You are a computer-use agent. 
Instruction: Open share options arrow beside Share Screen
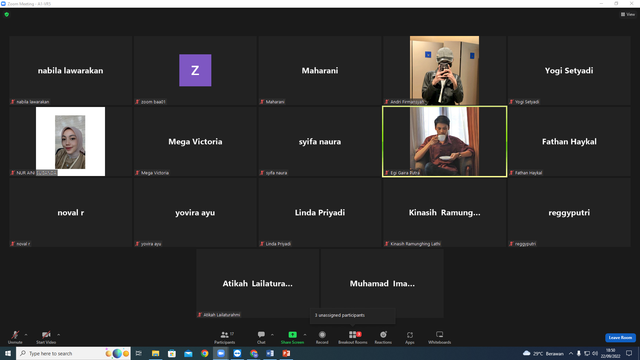point(305,335)
